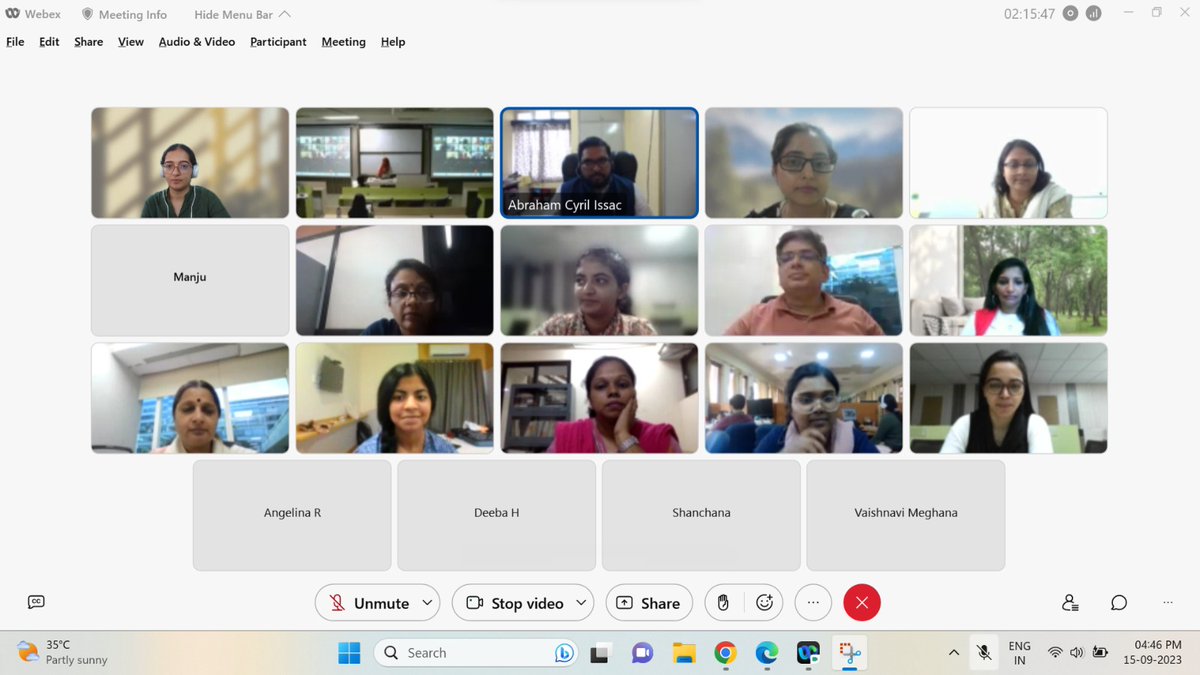
Task: Open the Windows Start menu
Action: pos(349,653)
